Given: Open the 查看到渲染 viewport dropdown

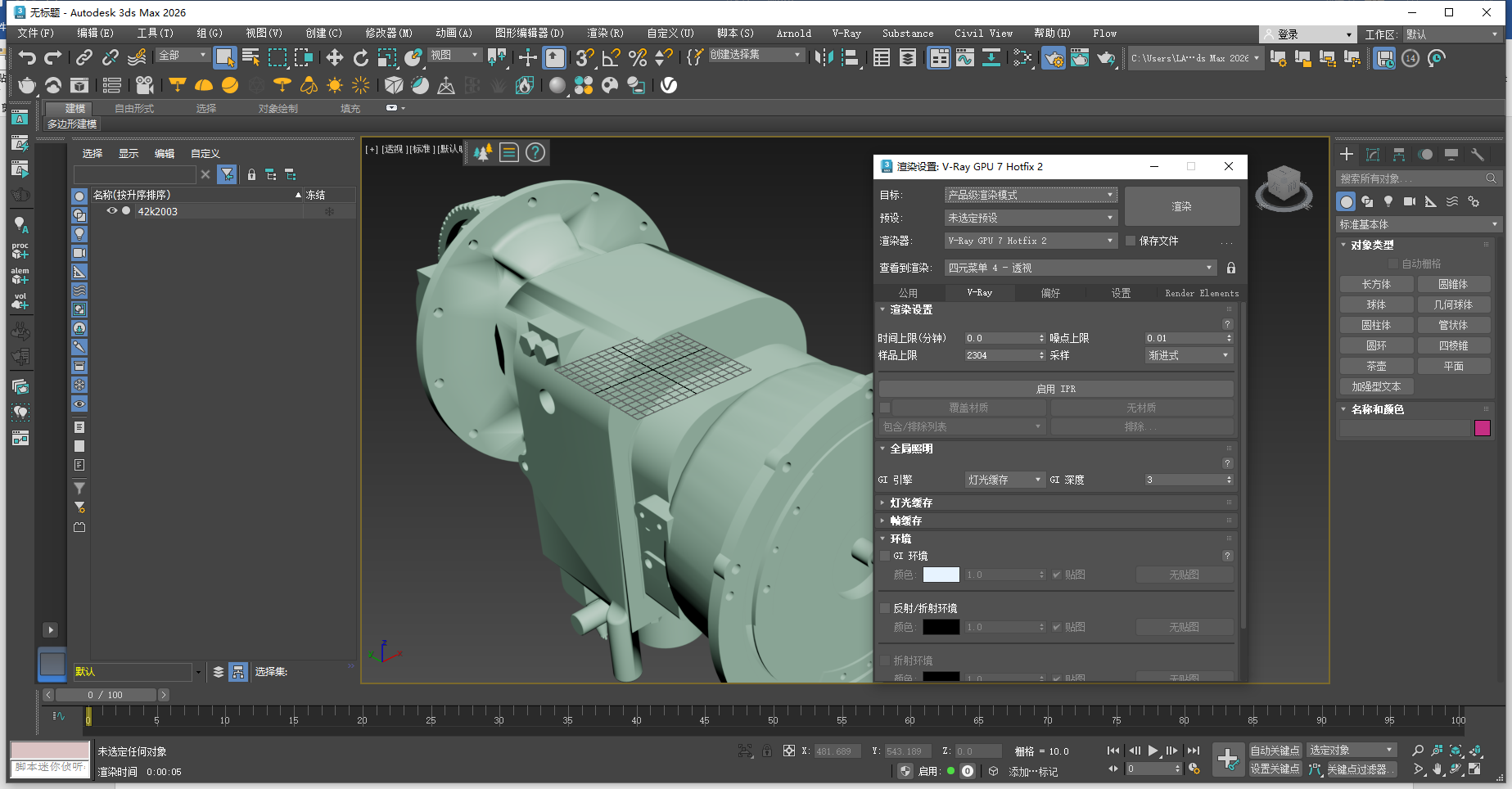Looking at the screenshot, I should coord(1081,268).
